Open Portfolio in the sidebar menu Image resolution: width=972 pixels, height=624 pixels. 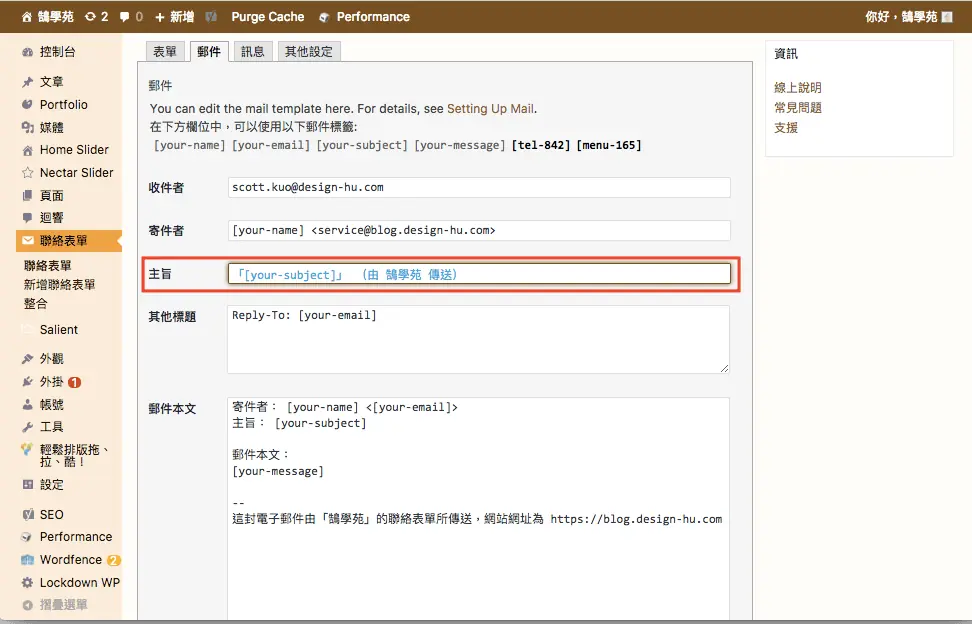pos(64,104)
